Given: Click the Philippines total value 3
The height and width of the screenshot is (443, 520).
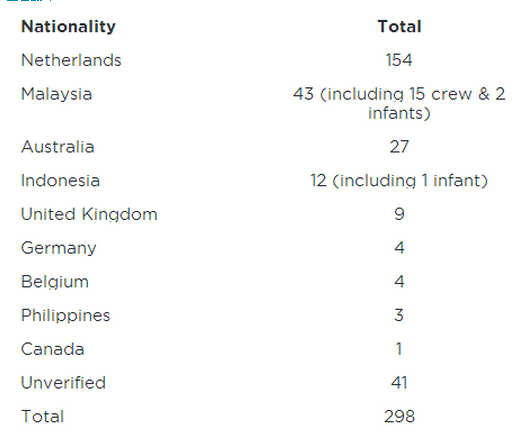Looking at the screenshot, I should 399,315.
